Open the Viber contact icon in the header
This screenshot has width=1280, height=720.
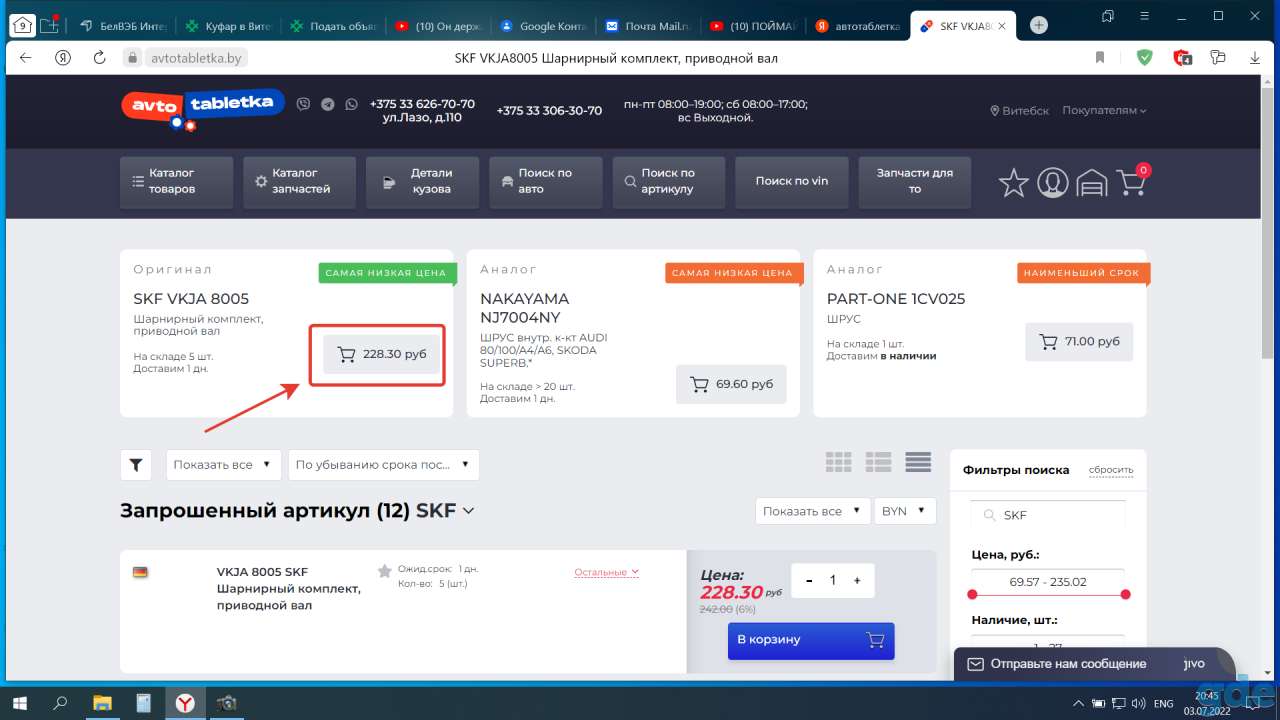pyautogui.click(x=303, y=104)
